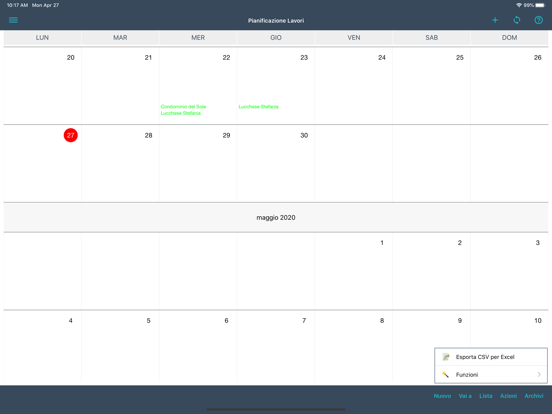552x414 pixels.
Task: Click the SAB weekday header
Action: pyautogui.click(x=432, y=38)
